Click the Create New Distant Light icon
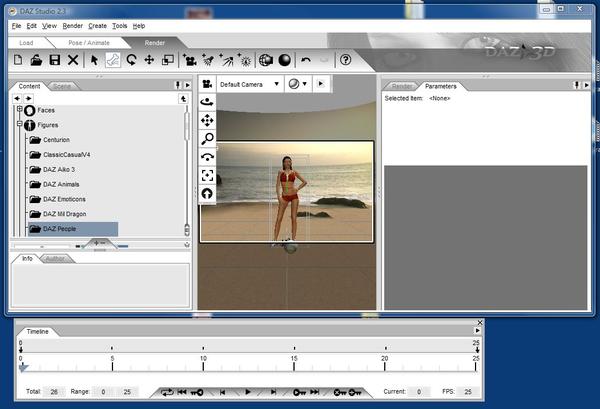This screenshot has height=409, width=600. (x=227, y=60)
